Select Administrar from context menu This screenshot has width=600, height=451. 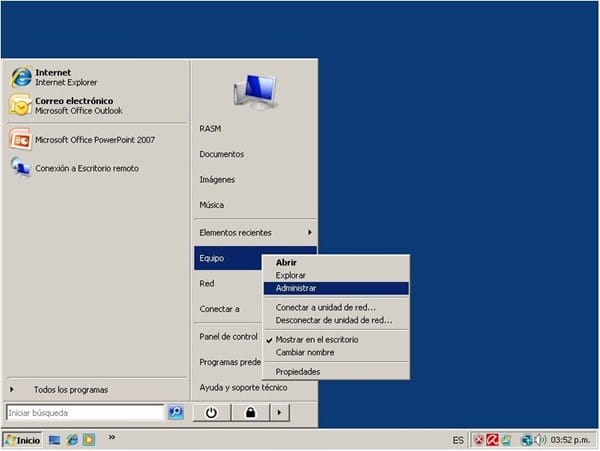tap(296, 288)
